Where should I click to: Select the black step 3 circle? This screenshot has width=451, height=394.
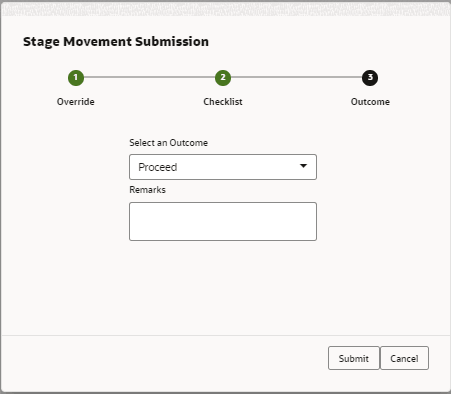click(x=370, y=78)
